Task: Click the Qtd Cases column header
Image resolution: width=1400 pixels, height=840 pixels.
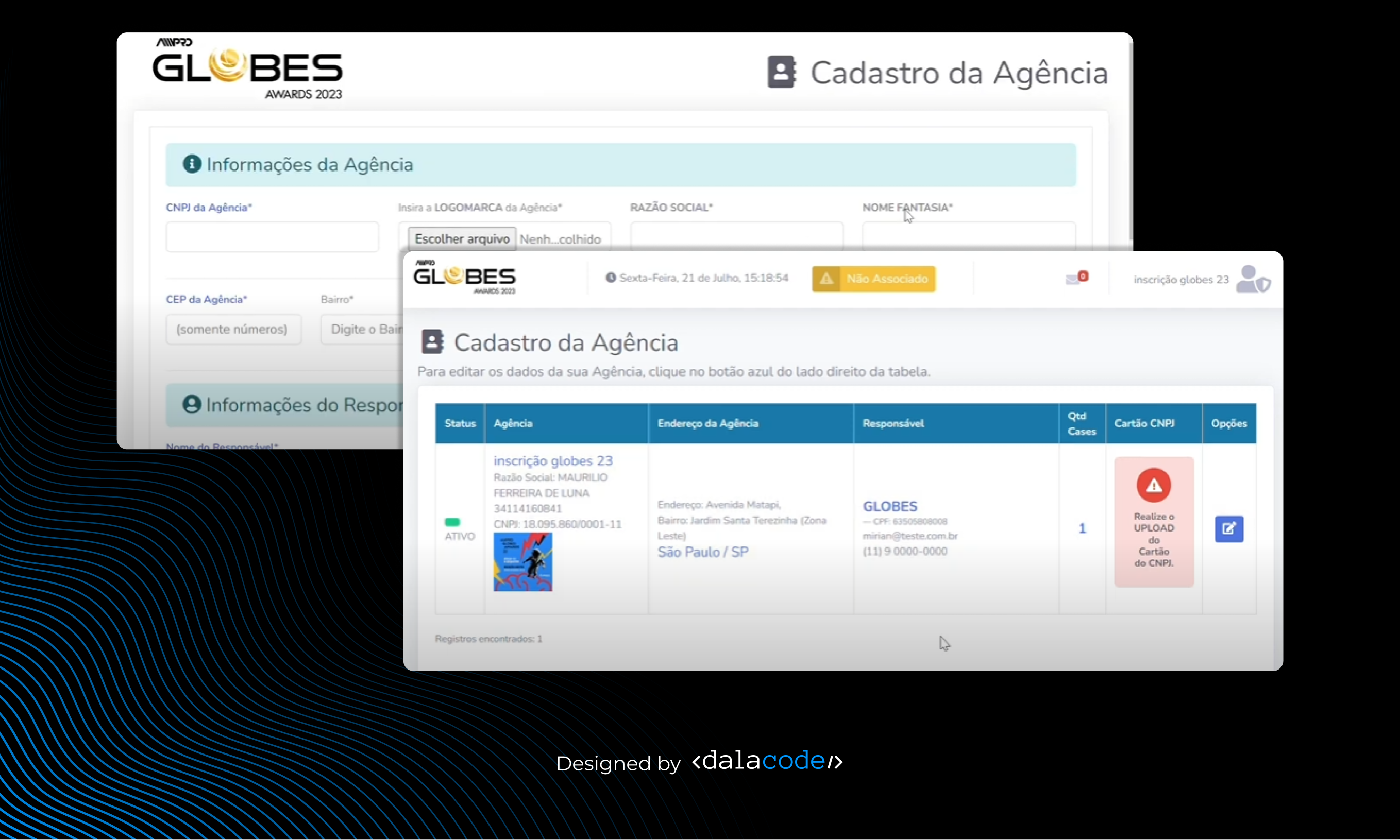Action: [1082, 423]
